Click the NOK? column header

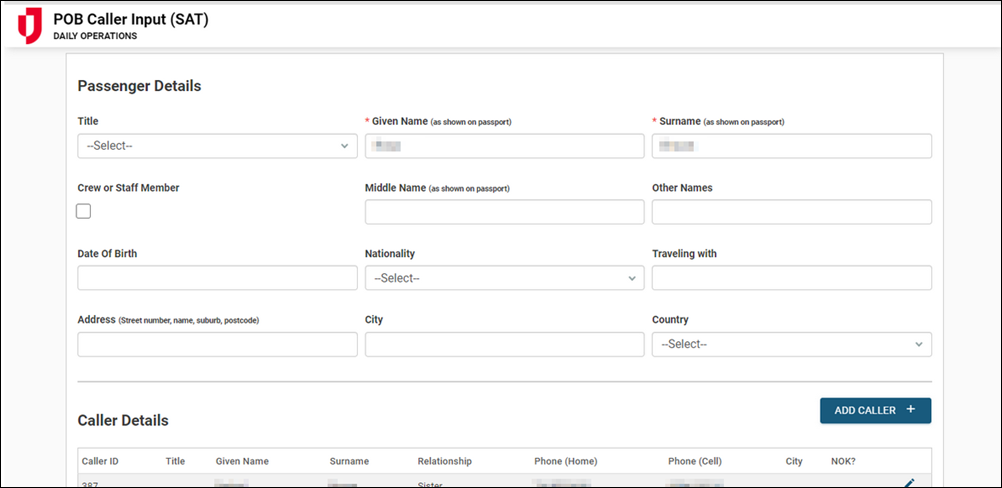[x=843, y=461]
